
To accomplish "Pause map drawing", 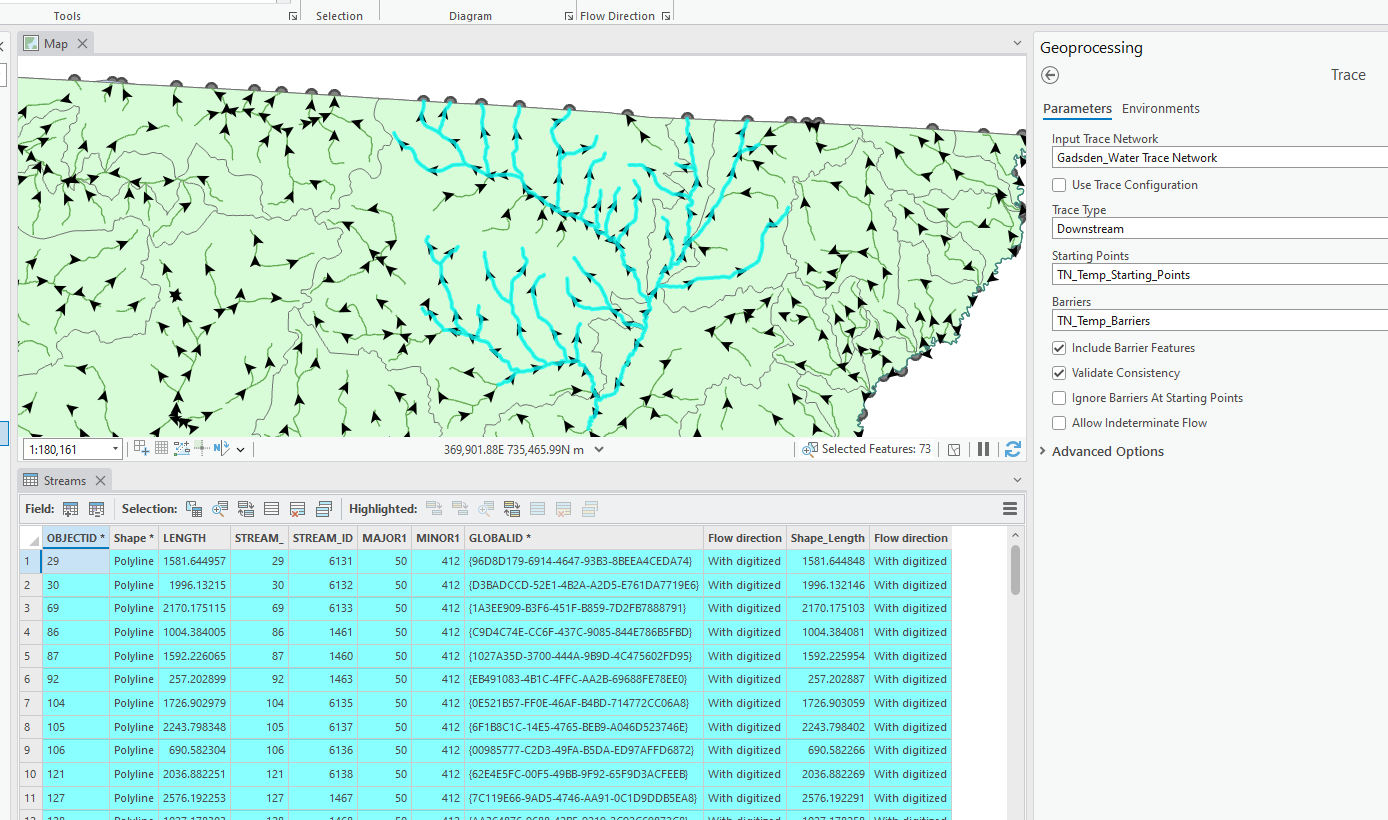I will click(983, 450).
